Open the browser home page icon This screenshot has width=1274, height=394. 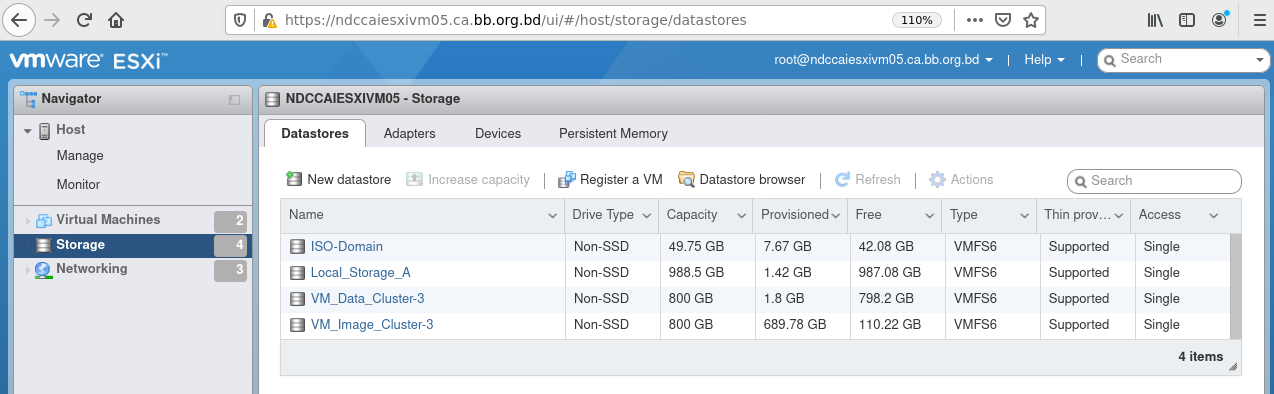tap(116, 20)
